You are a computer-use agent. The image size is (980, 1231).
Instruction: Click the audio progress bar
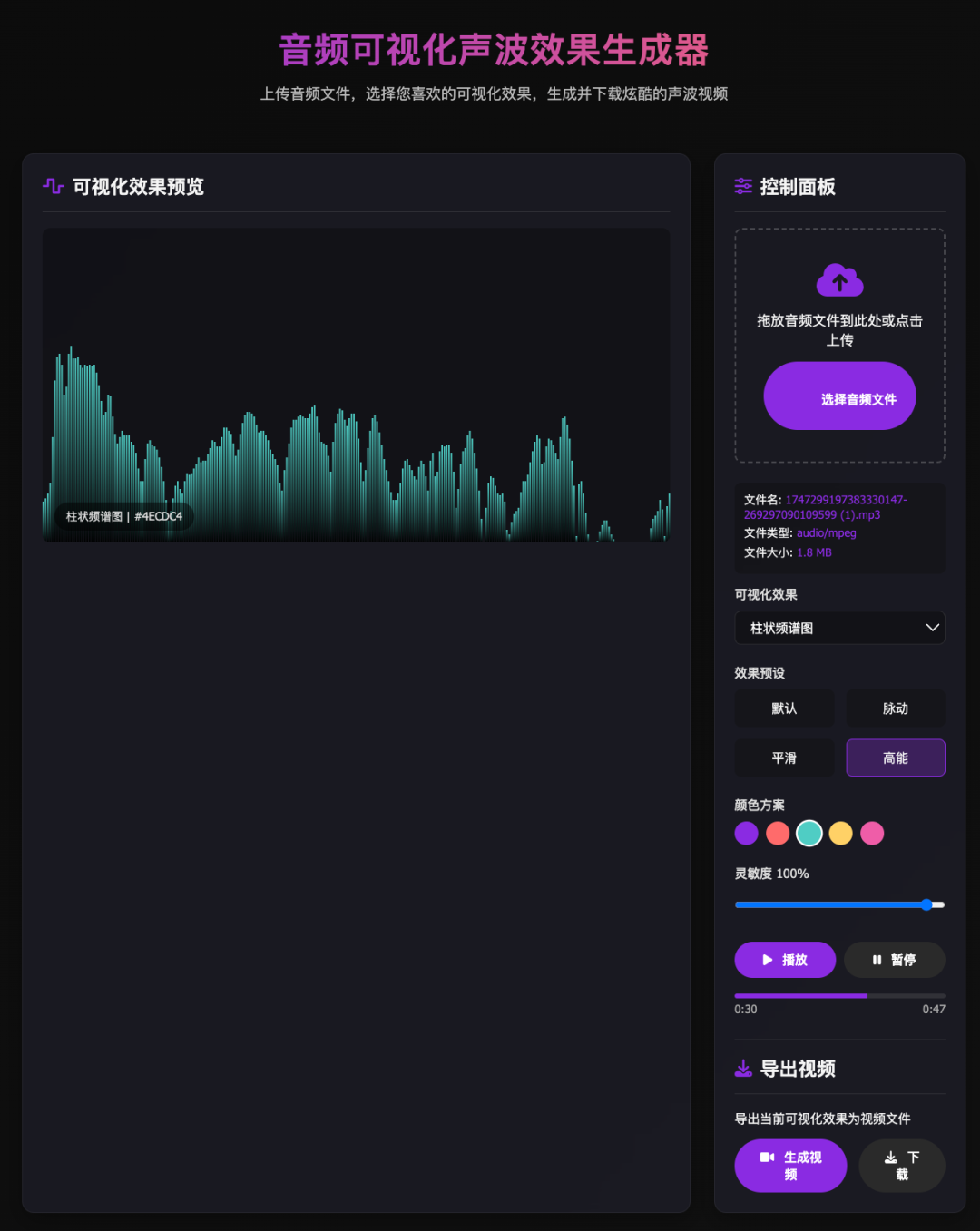click(x=839, y=995)
